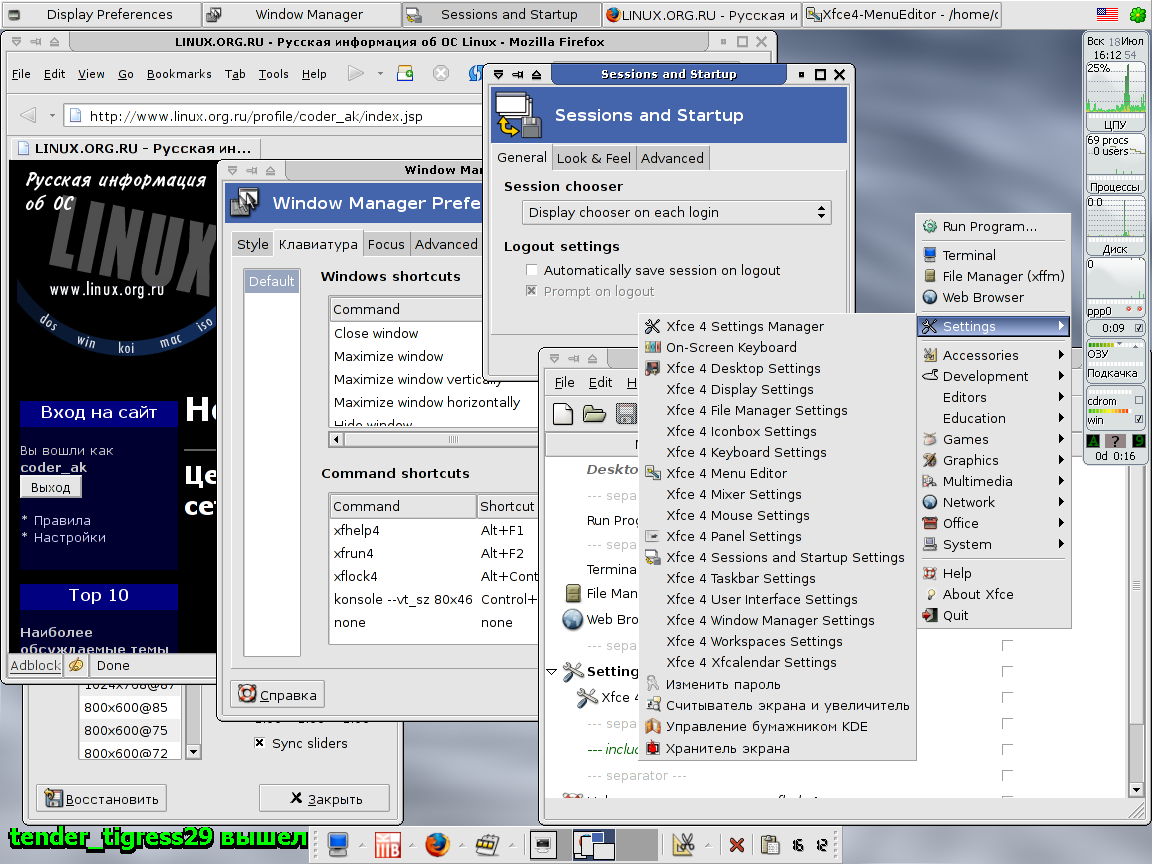Uncheck the Sync sliders checkbox
The image size is (1152, 864).
(259, 743)
